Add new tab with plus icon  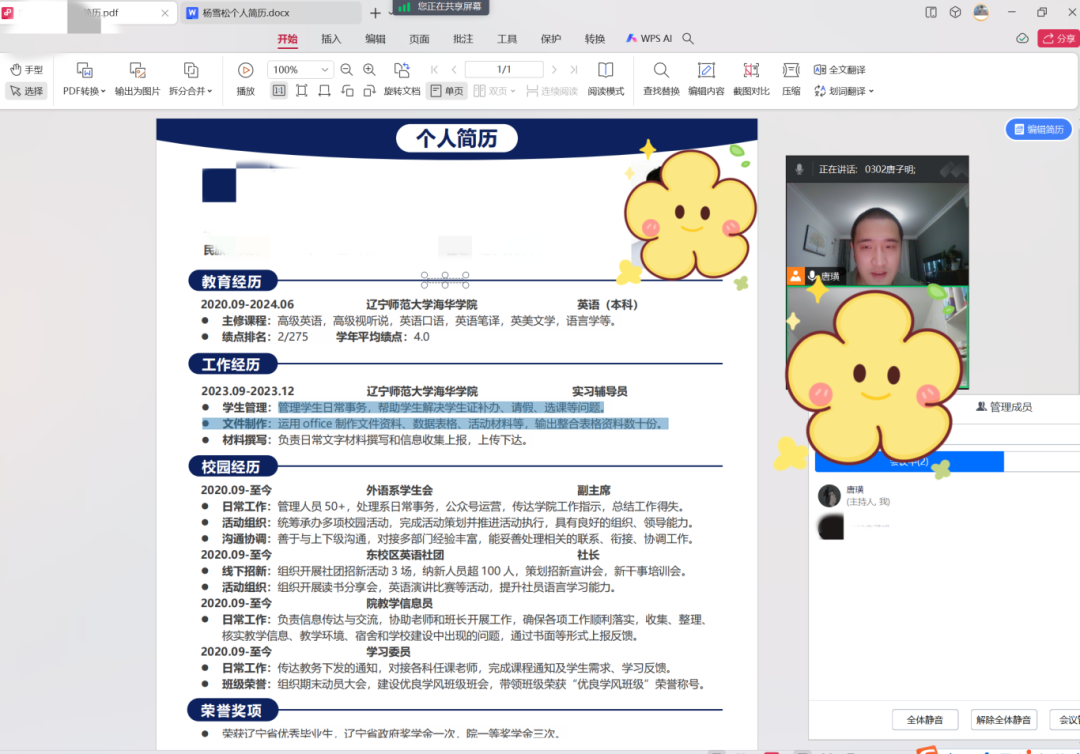[x=375, y=12]
